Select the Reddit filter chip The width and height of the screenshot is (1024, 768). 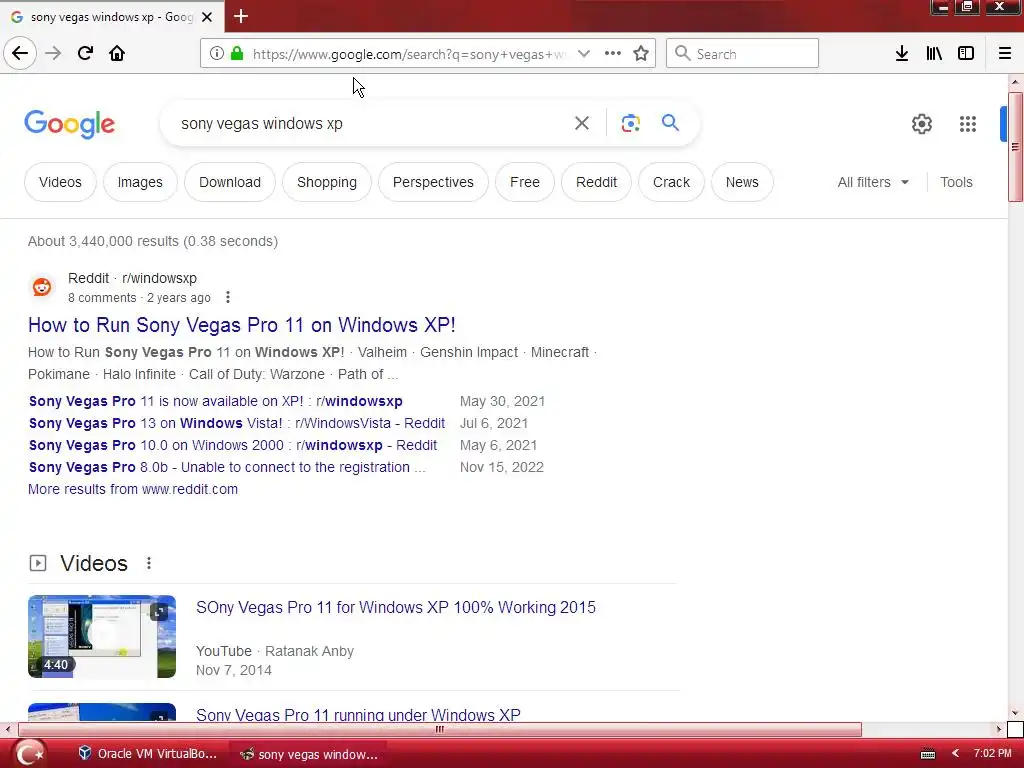point(596,182)
